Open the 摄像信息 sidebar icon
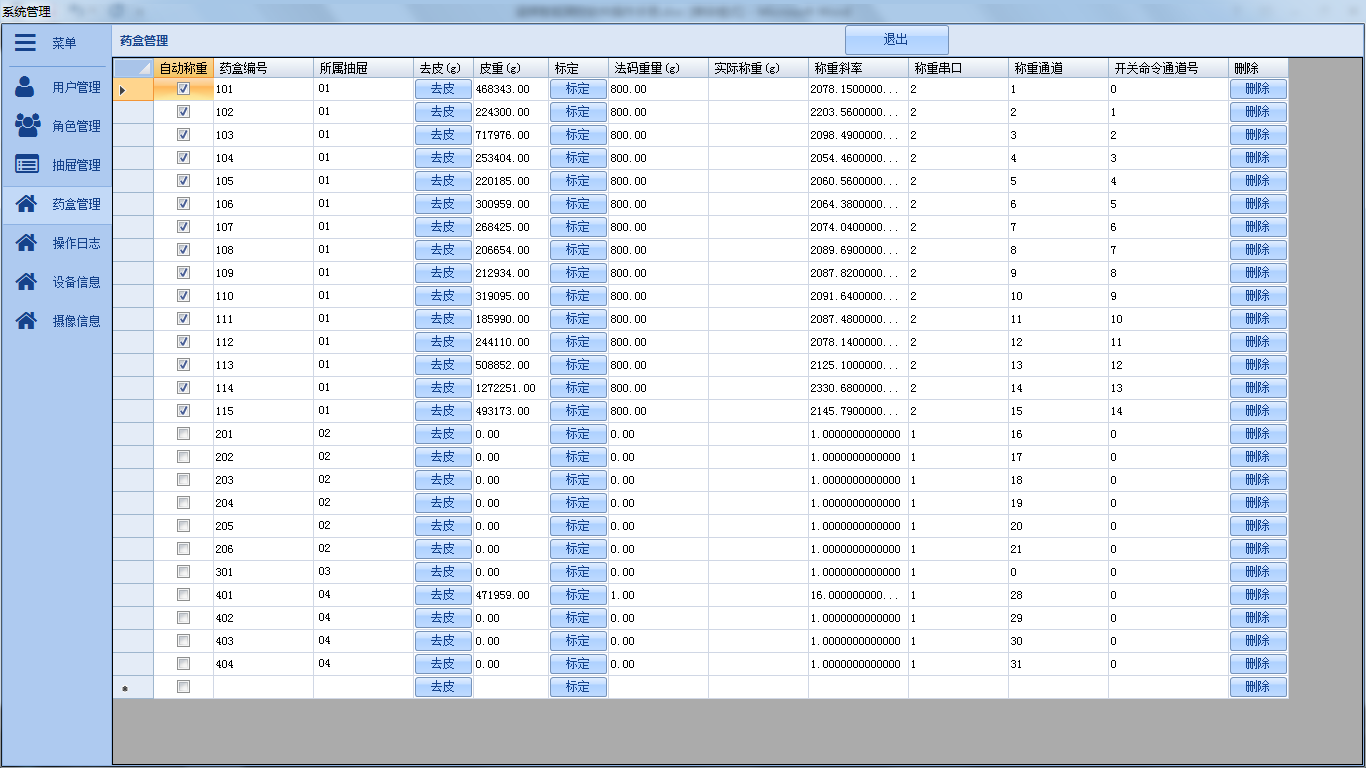 pyautogui.click(x=27, y=321)
